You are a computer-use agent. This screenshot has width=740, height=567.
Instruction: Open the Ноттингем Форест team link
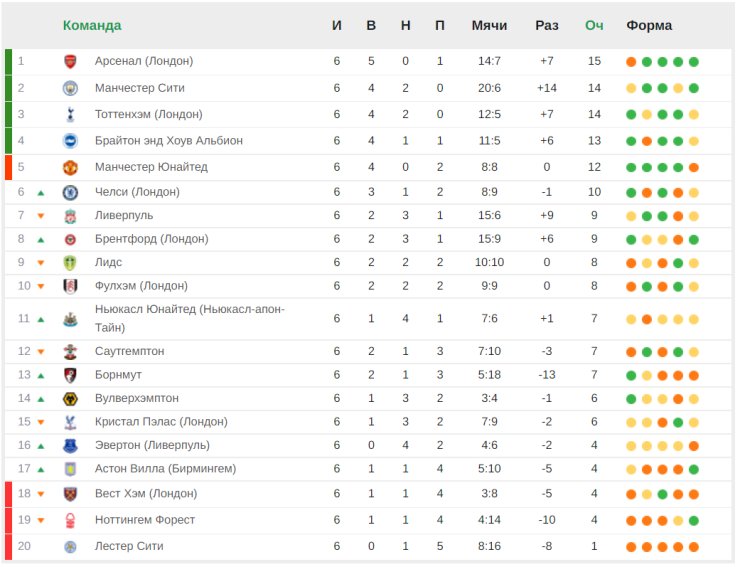[x=145, y=520]
